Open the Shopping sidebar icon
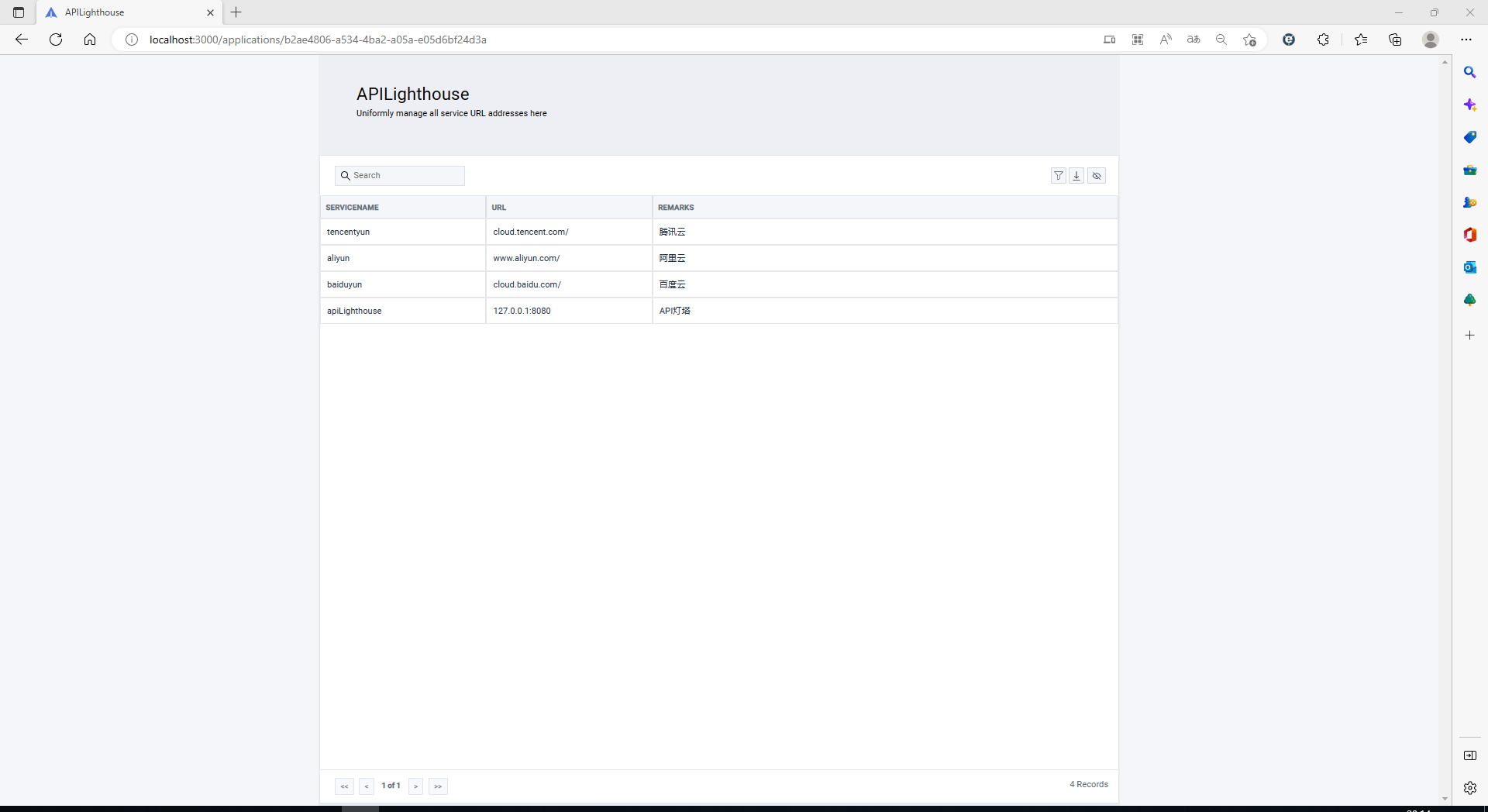Viewport: 1488px width, 812px height. [x=1470, y=137]
